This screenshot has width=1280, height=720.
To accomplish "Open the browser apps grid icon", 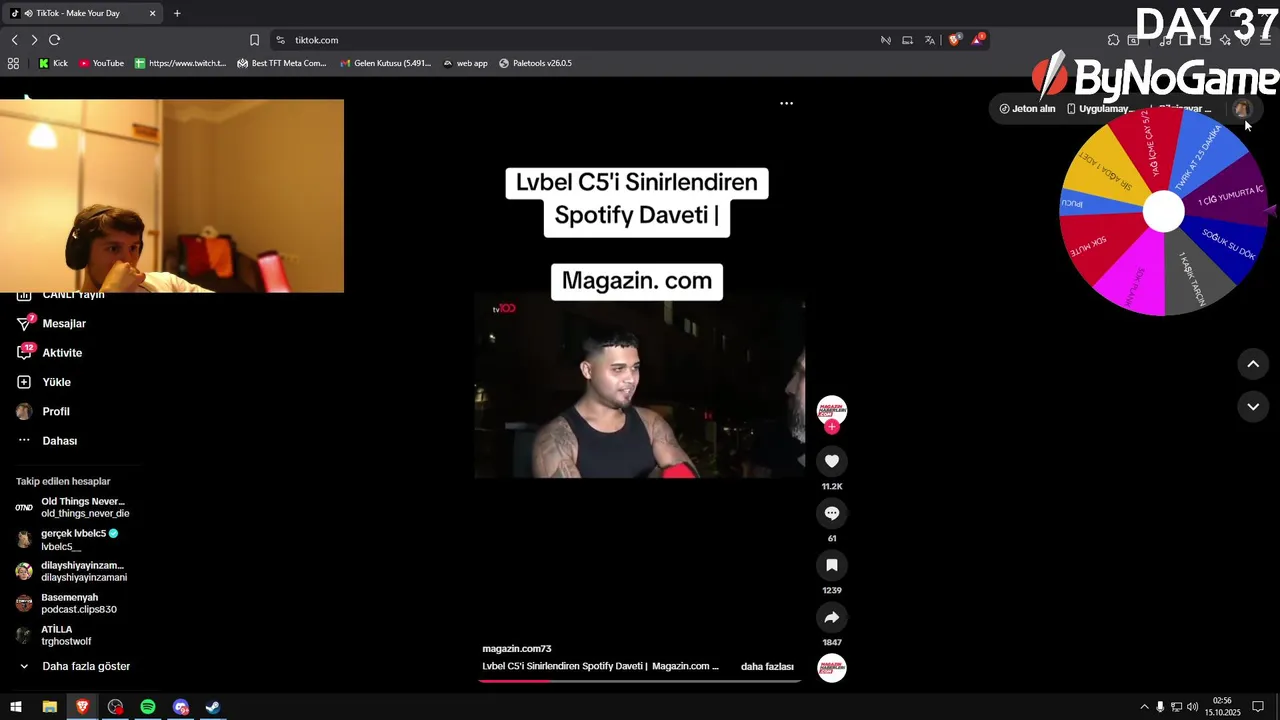I will click(x=13, y=63).
